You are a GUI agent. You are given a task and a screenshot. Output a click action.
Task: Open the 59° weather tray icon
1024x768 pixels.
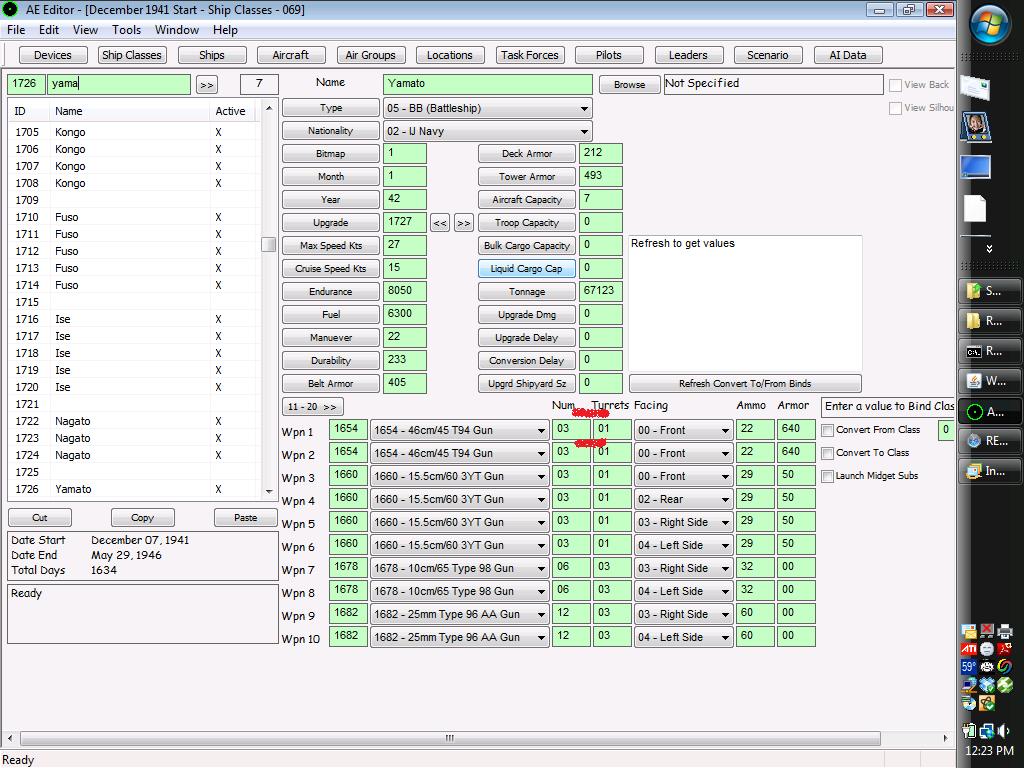tap(968, 667)
